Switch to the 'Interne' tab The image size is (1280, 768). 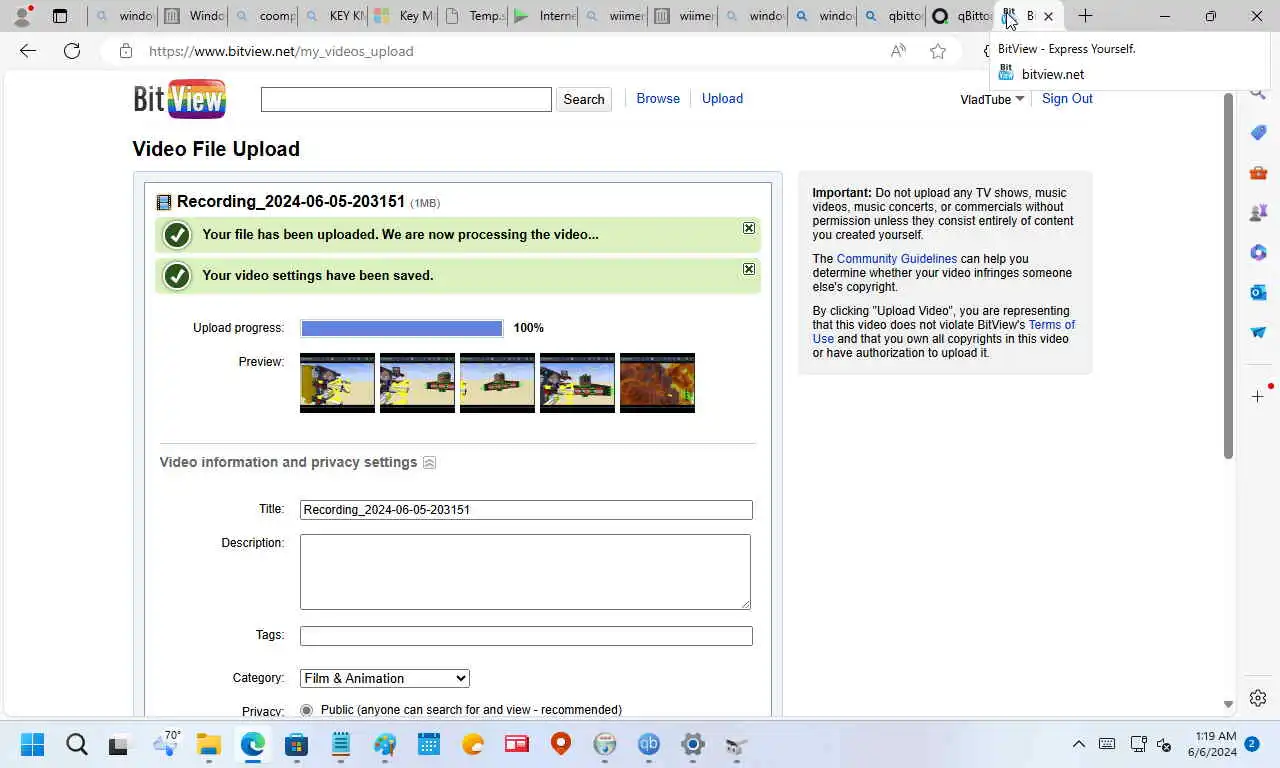543,16
